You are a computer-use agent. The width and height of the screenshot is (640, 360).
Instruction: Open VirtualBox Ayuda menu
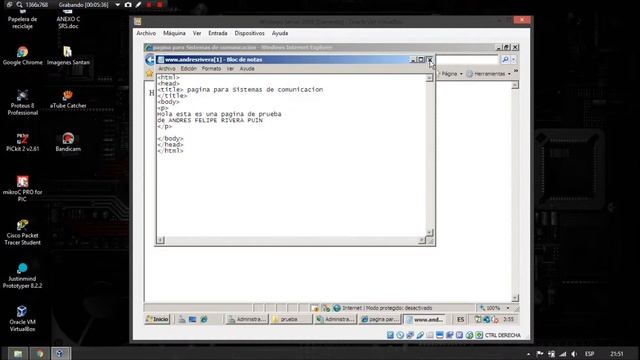coord(280,33)
